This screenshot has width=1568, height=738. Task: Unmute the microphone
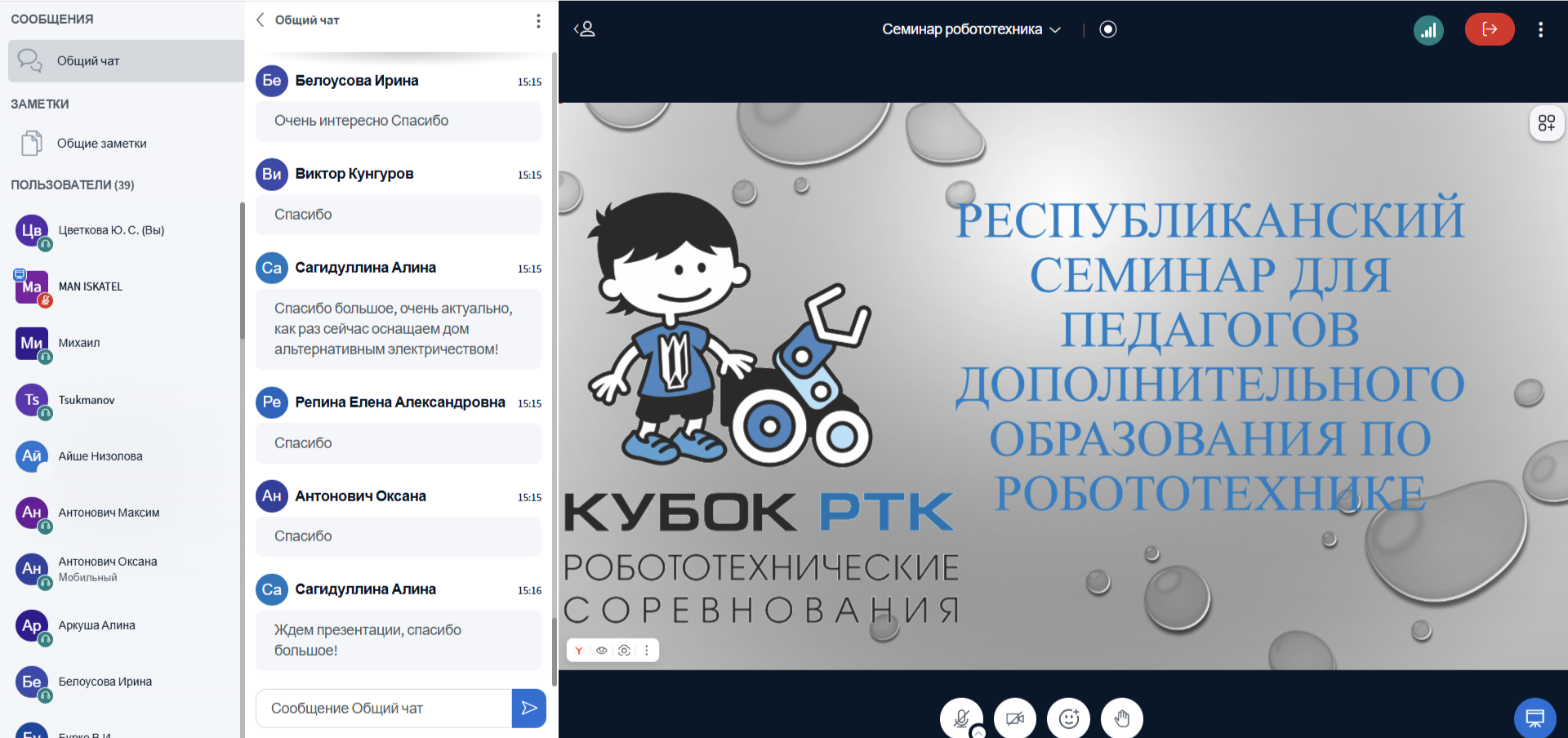point(961,718)
